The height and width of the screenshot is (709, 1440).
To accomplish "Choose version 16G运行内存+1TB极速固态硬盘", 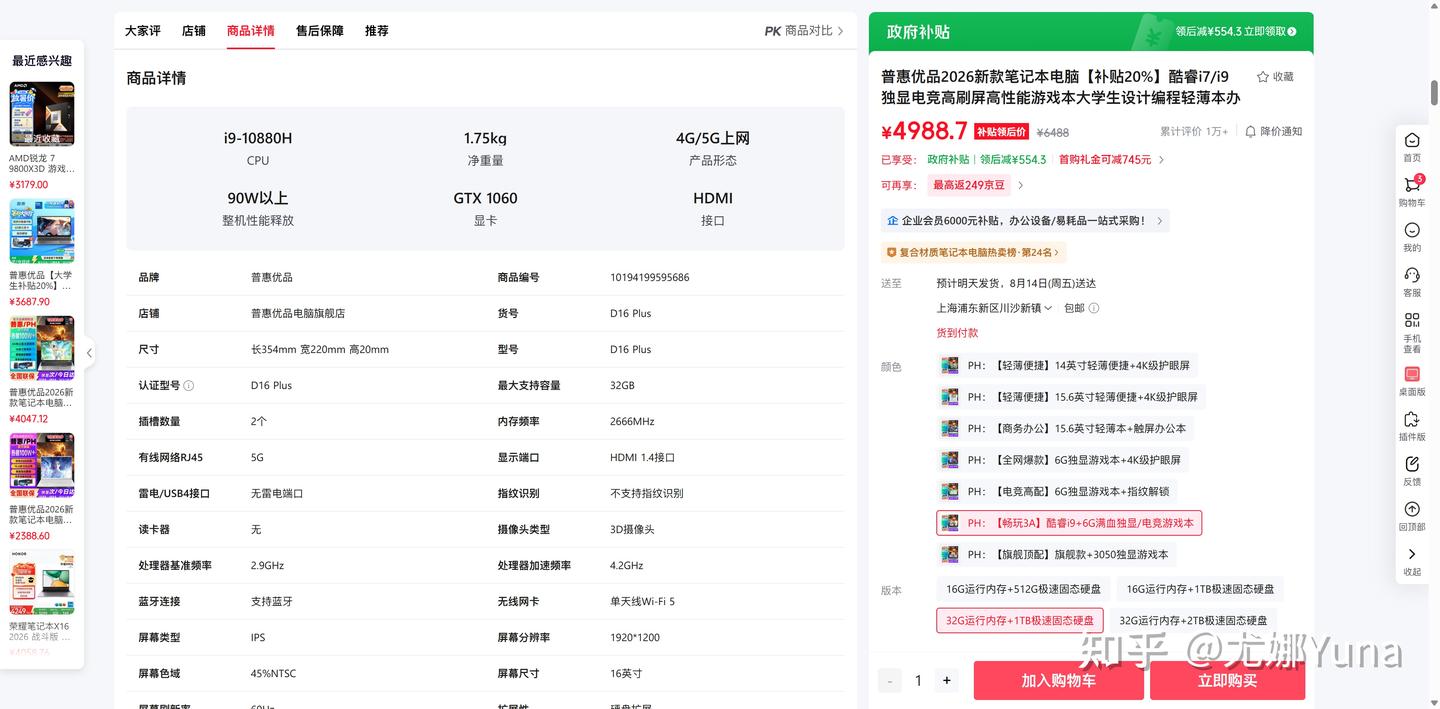I will coord(1200,589).
